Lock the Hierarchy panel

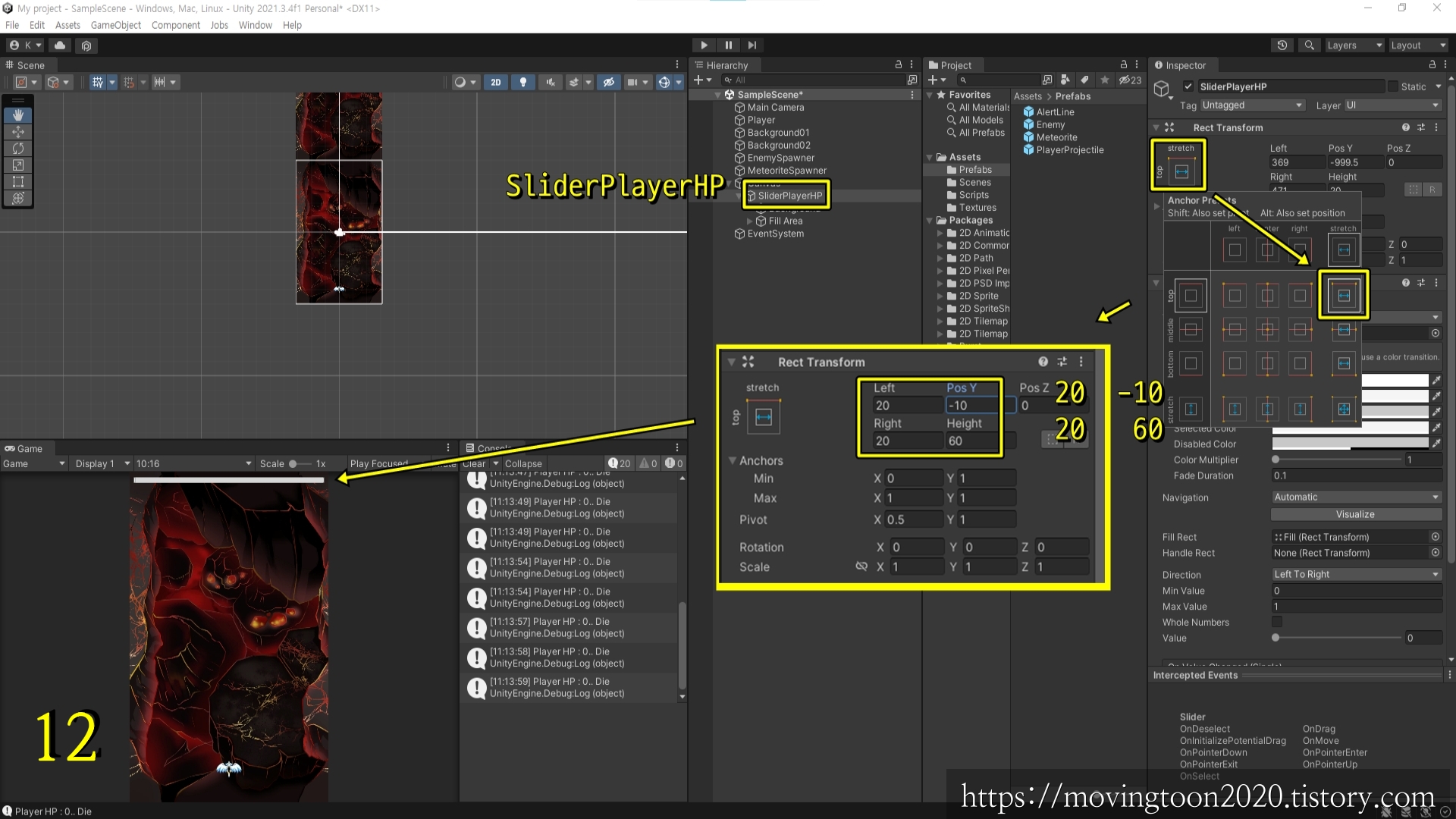pyautogui.click(x=899, y=65)
